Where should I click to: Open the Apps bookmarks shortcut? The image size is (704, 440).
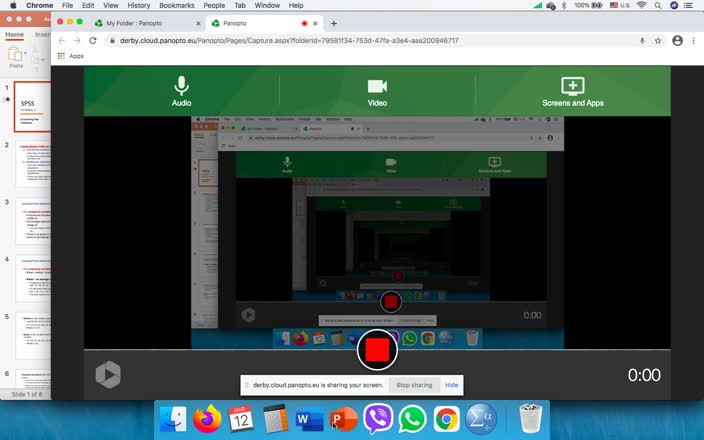pyautogui.click(x=70, y=56)
